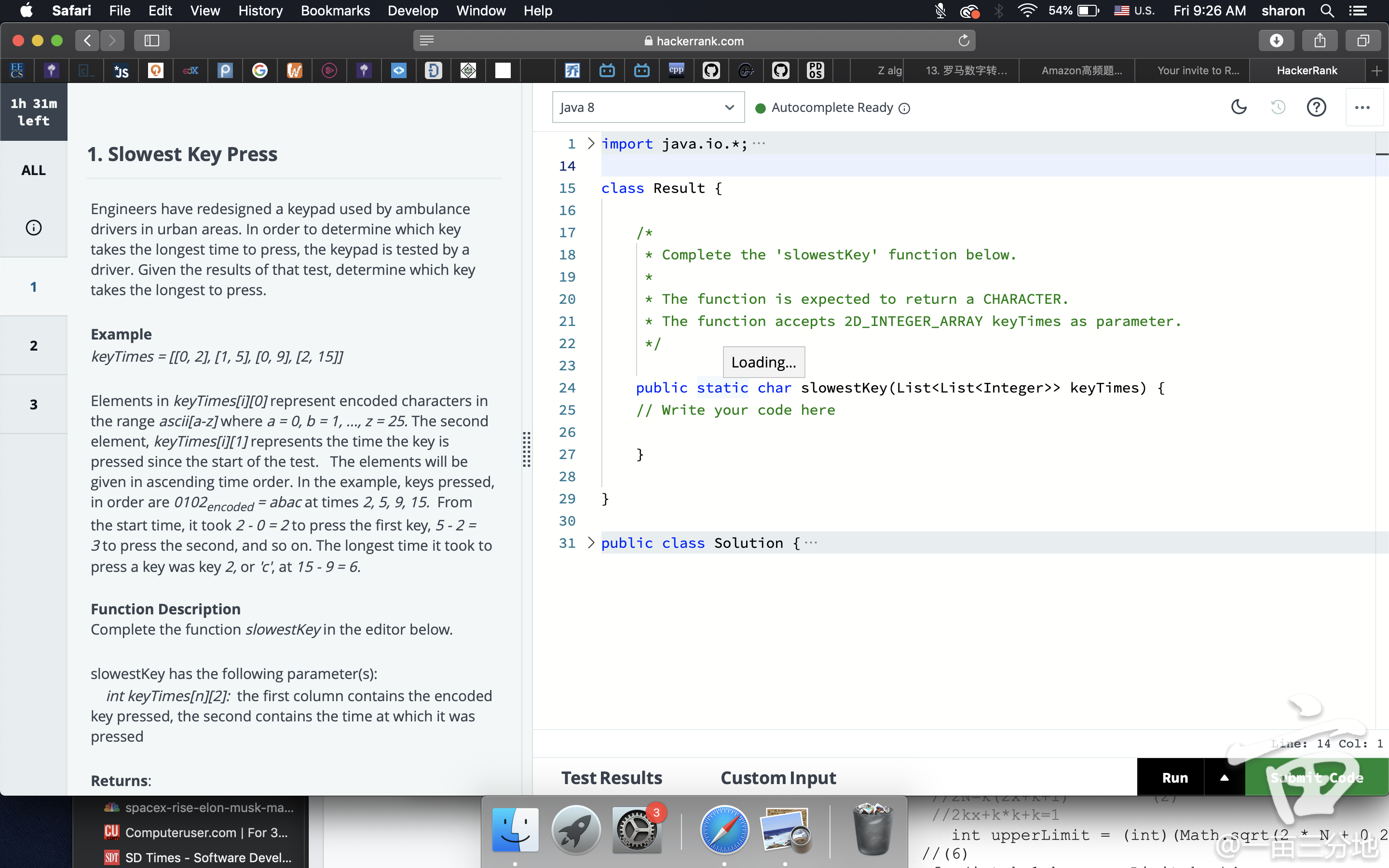
Task: Click the Autocomplete Ready status icon
Action: coord(762,107)
